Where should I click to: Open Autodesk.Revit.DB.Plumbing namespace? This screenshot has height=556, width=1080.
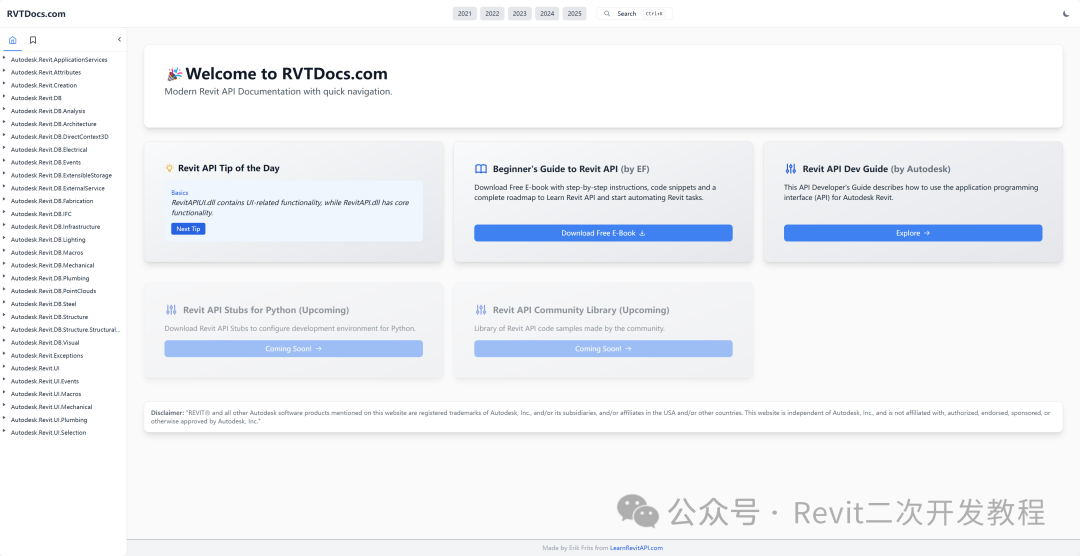pos(50,278)
